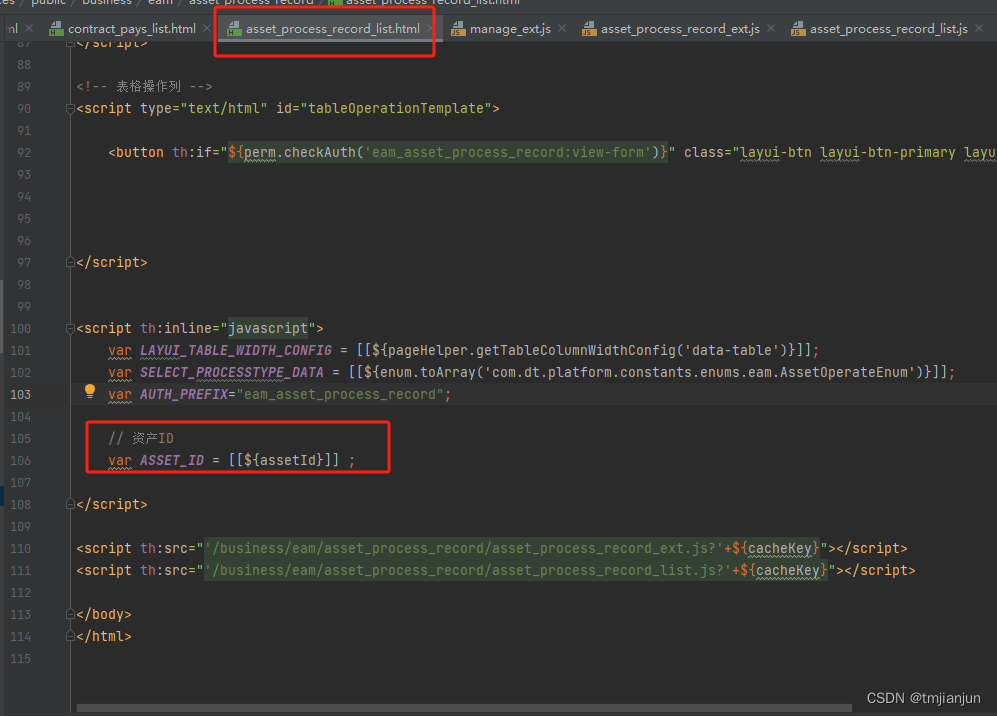Close the contract_pays_list.html tab
Viewport: 997px width, 716px height.
click(x=207, y=29)
